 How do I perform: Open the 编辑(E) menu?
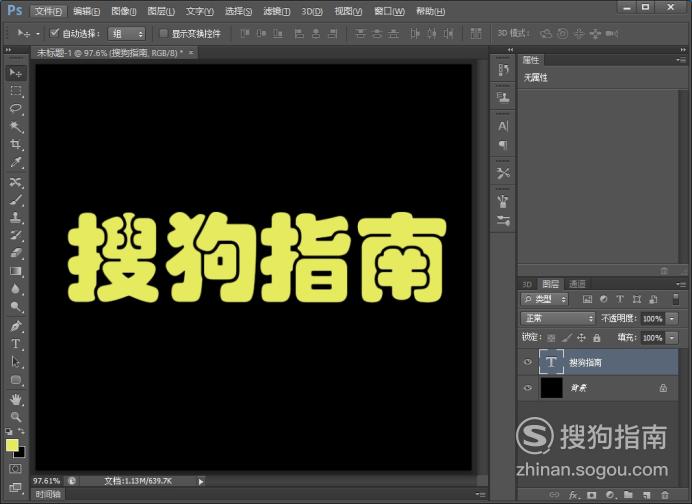point(86,11)
